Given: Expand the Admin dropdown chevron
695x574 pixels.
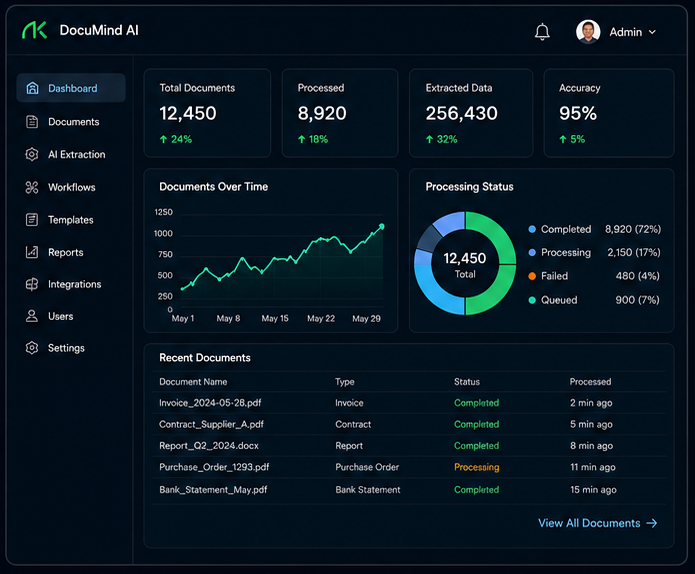Looking at the screenshot, I should pyautogui.click(x=652, y=32).
